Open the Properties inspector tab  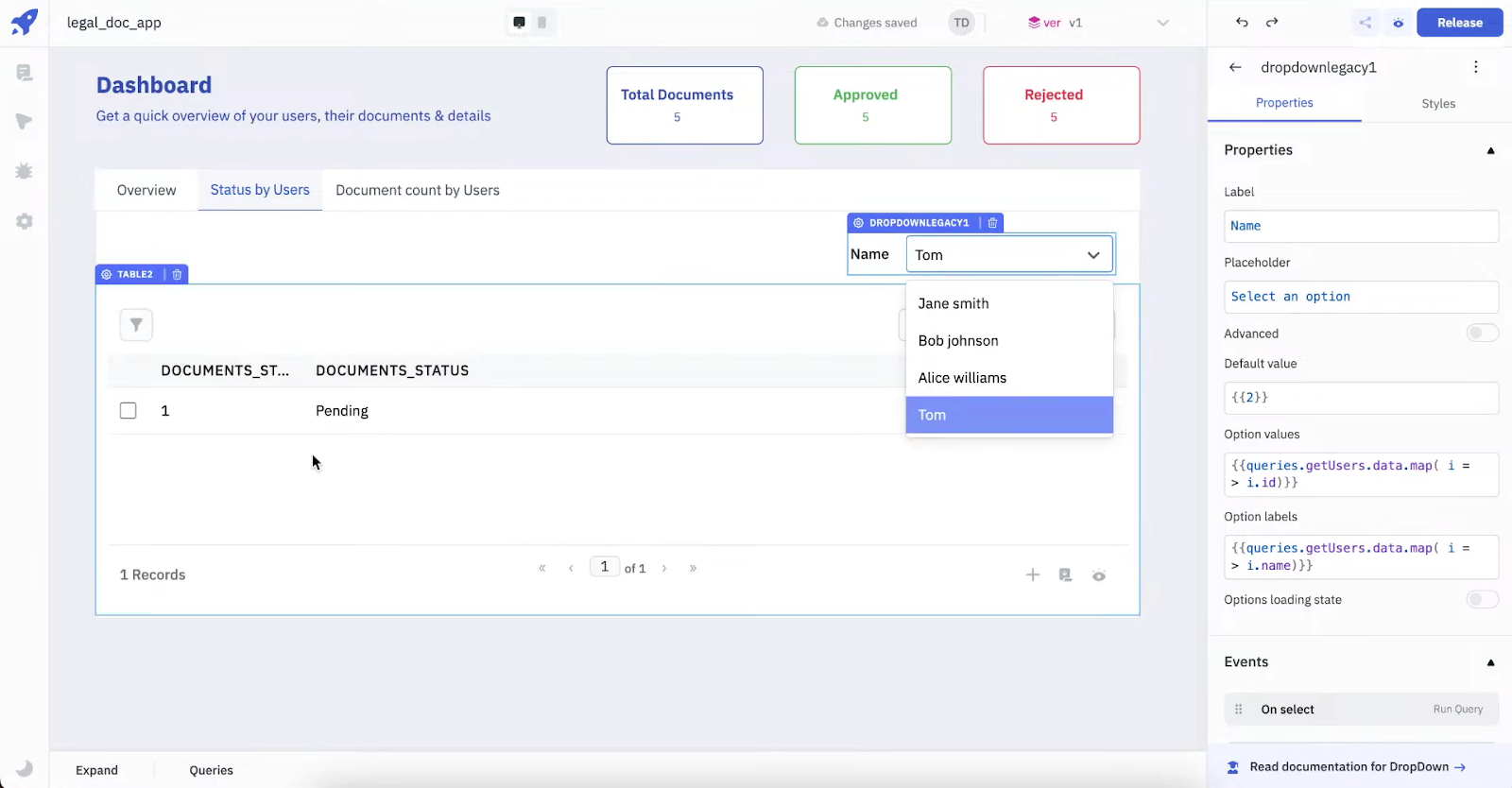click(x=1284, y=103)
